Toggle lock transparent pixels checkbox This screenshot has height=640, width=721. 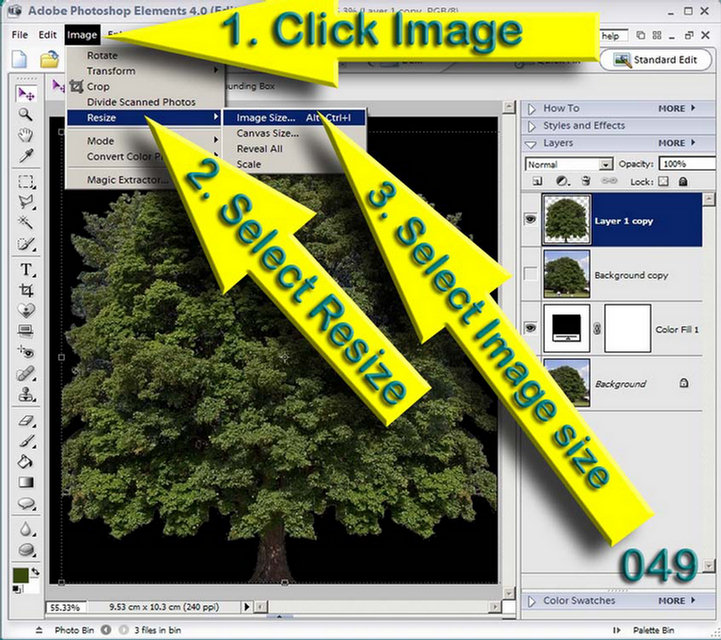663,181
